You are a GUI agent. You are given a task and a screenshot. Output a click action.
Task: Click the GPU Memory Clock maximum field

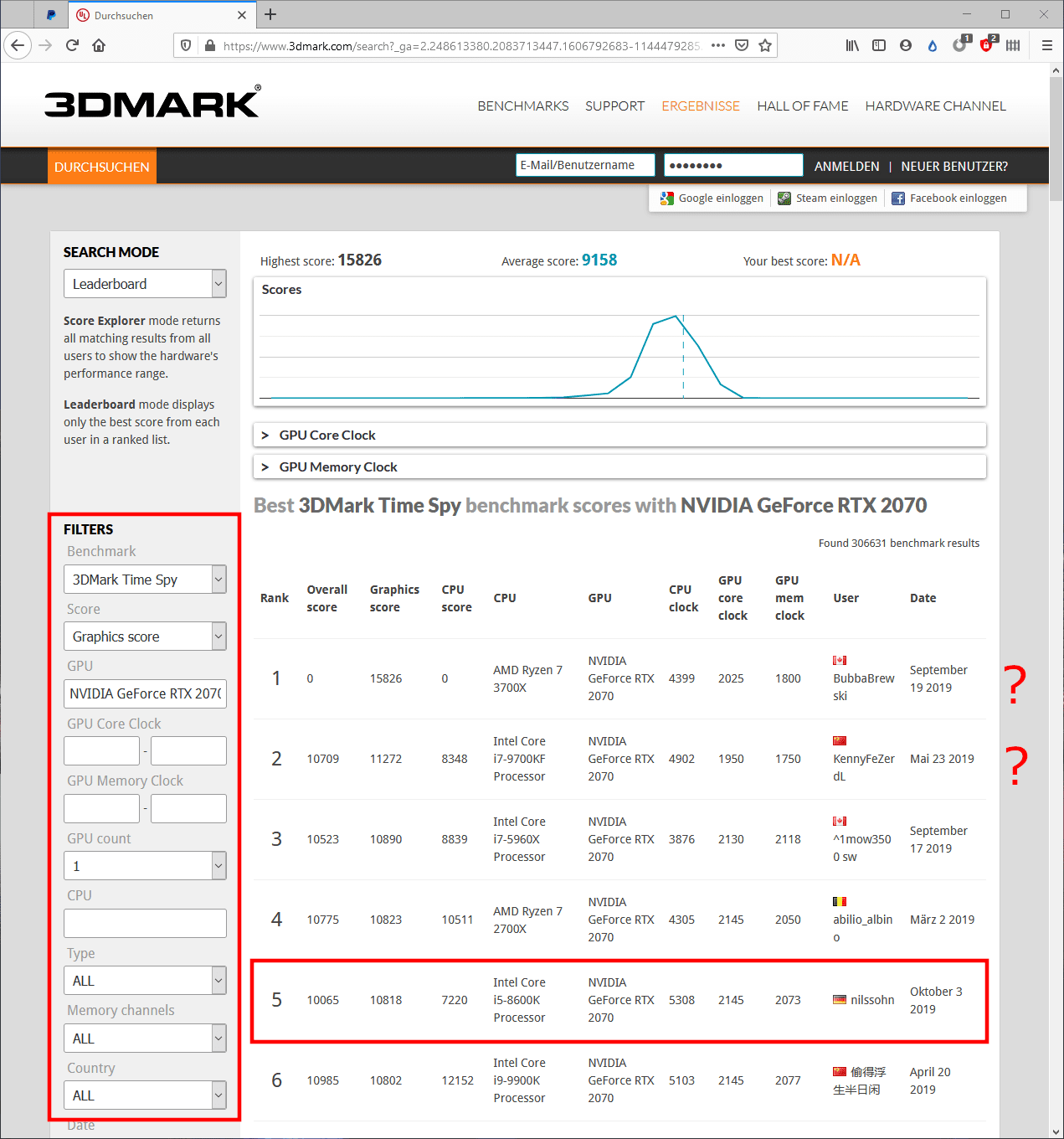pyautogui.click(x=188, y=808)
